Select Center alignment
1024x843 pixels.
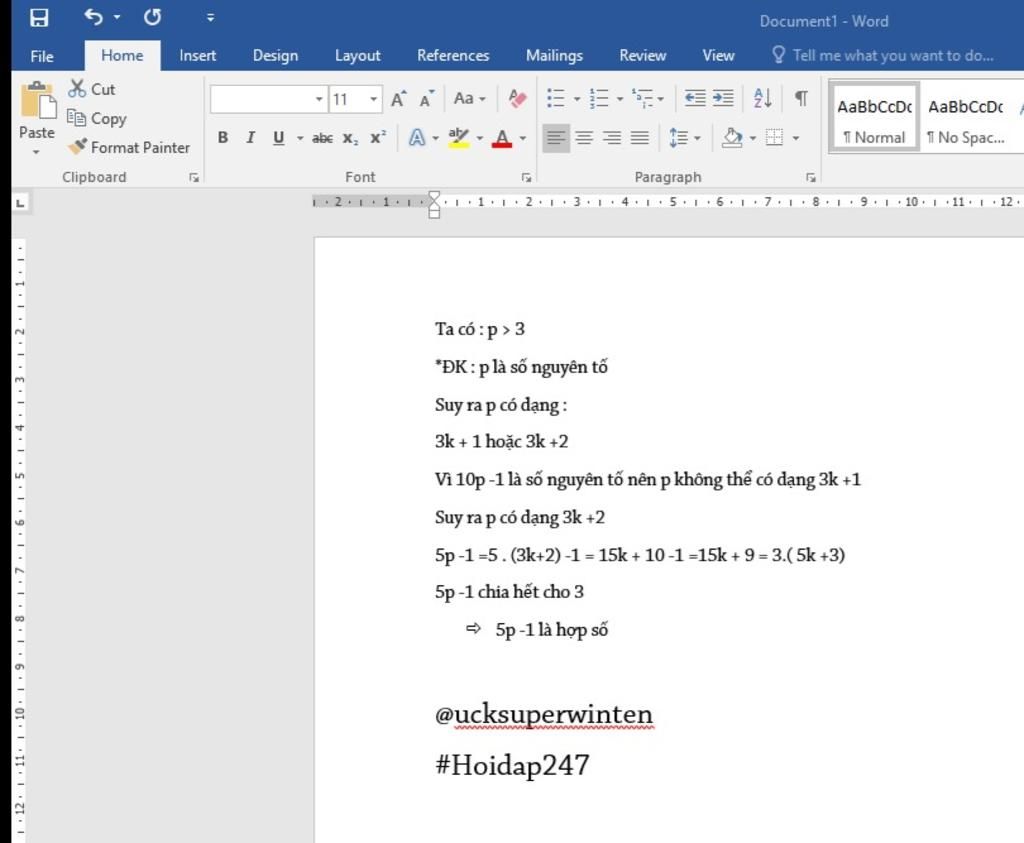(584, 138)
